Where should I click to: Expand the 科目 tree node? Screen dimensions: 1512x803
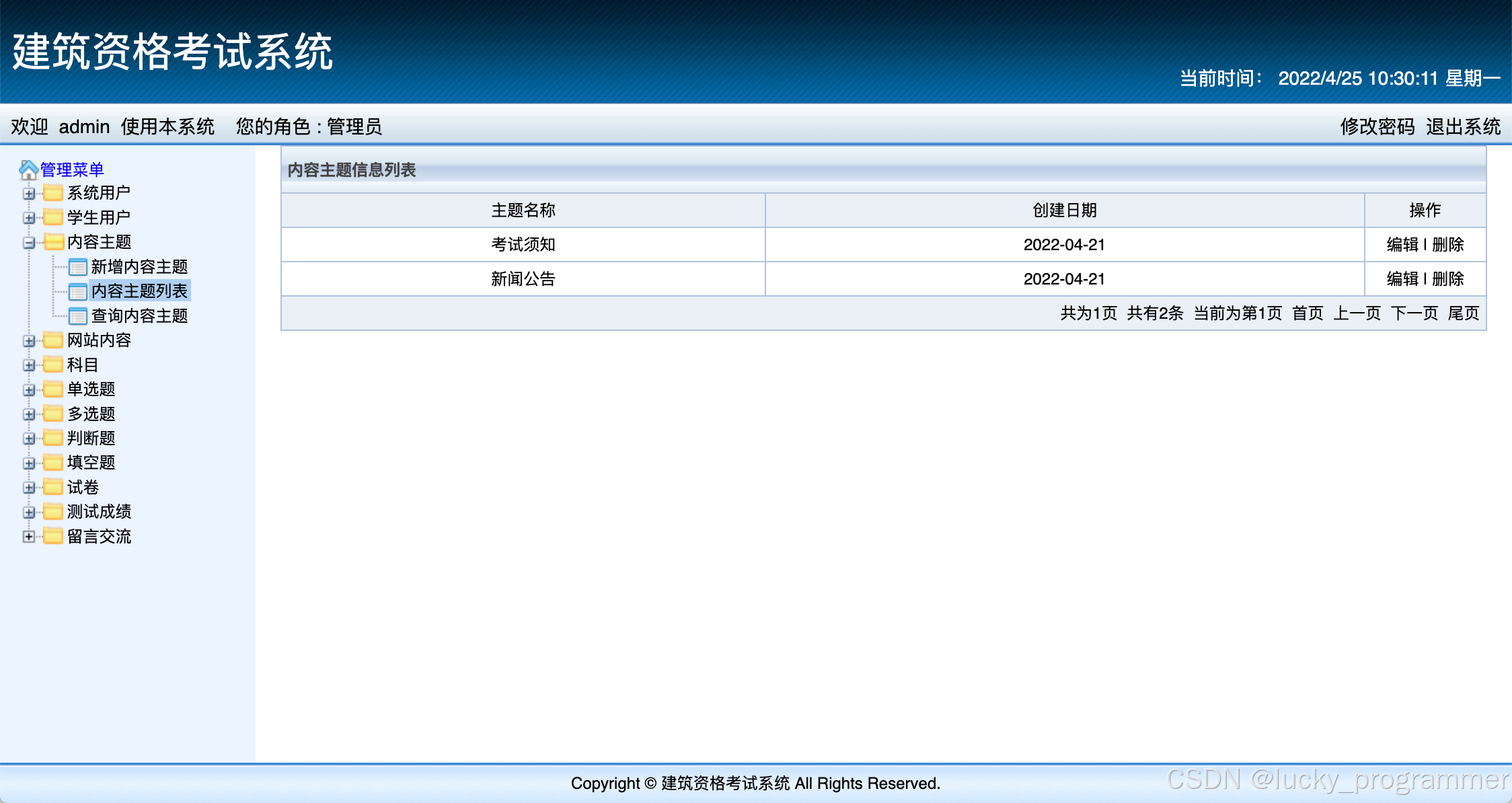tap(29, 365)
